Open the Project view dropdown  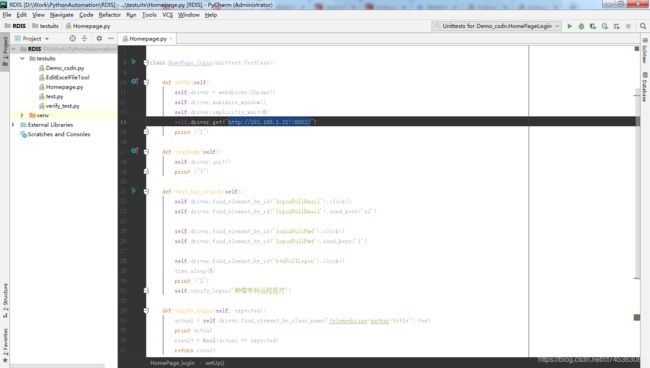(x=32, y=39)
